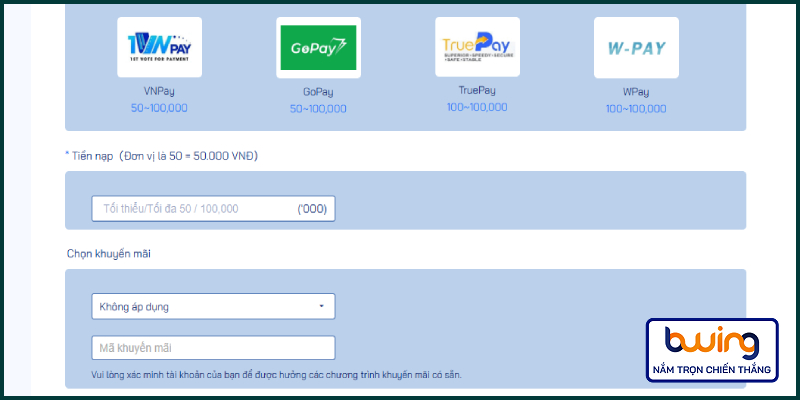Click the 50~100,000 limit under GoPay

[318, 109]
